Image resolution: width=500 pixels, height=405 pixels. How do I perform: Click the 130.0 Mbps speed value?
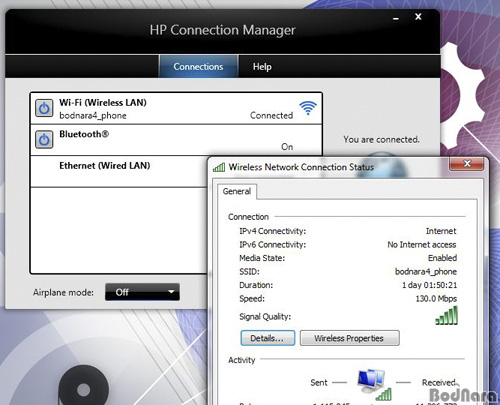pos(436,299)
